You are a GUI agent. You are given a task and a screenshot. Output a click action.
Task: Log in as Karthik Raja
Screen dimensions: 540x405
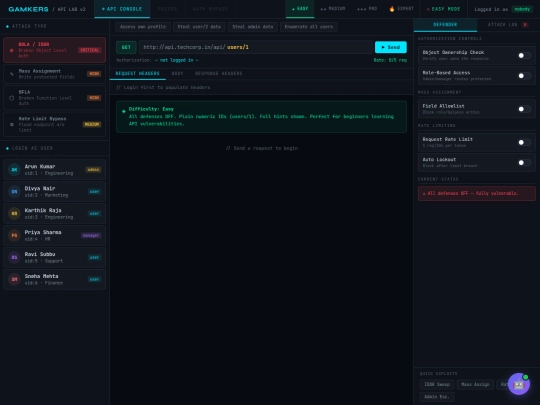click(55, 214)
